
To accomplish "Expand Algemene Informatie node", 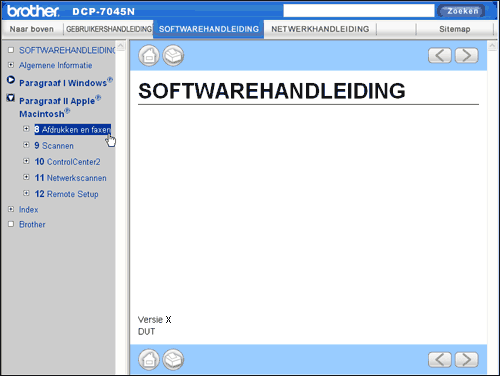I will pos(11,65).
